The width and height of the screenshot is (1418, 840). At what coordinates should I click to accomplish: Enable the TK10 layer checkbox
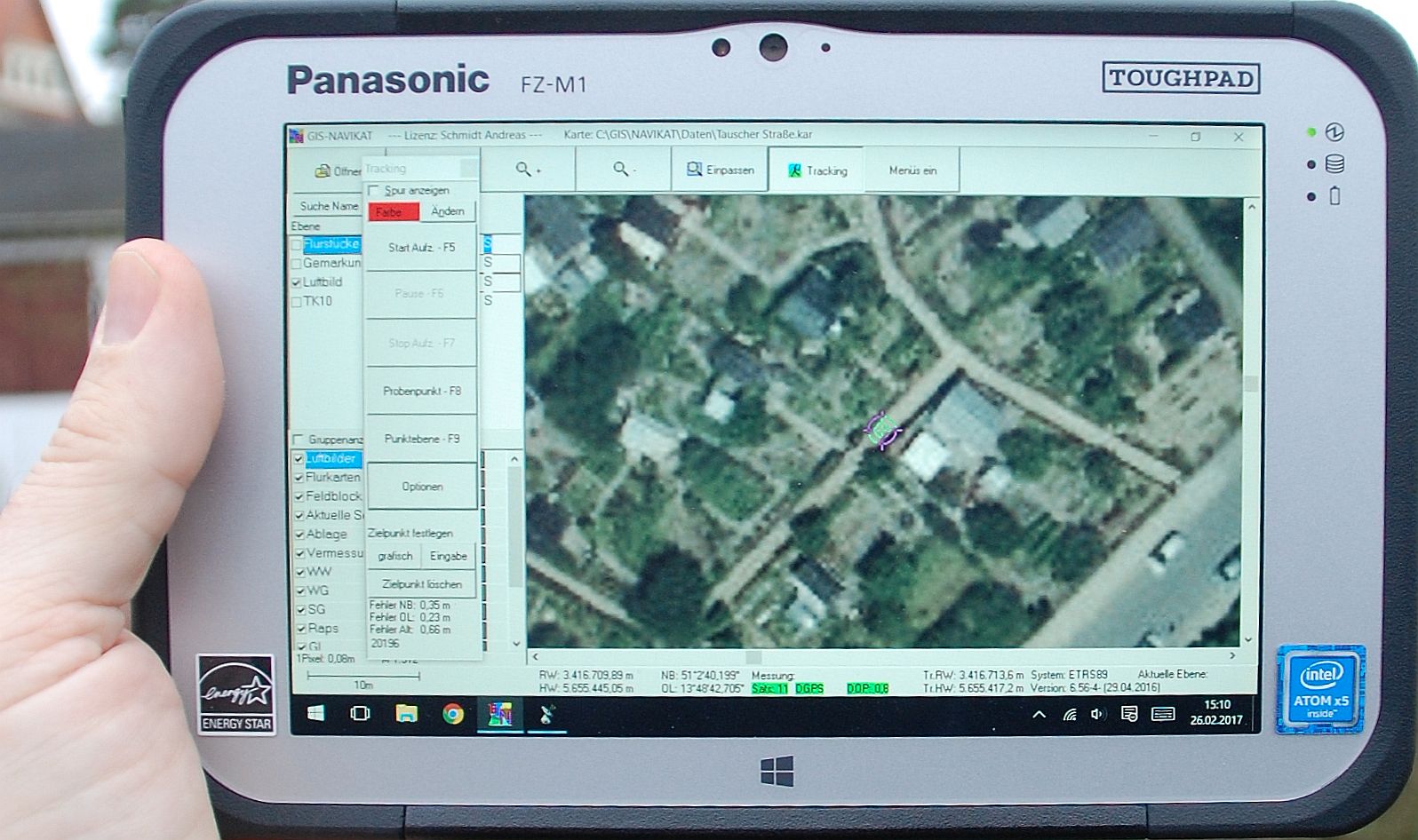[297, 302]
